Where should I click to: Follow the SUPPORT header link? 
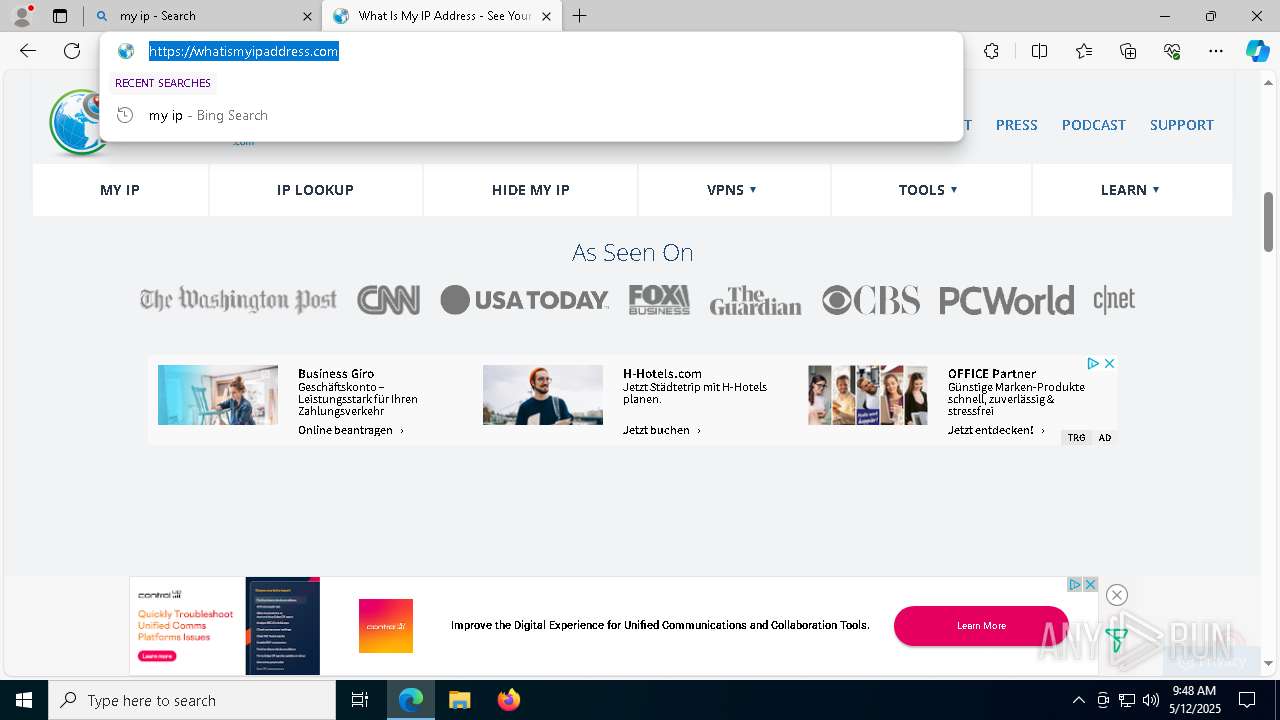(x=1182, y=125)
